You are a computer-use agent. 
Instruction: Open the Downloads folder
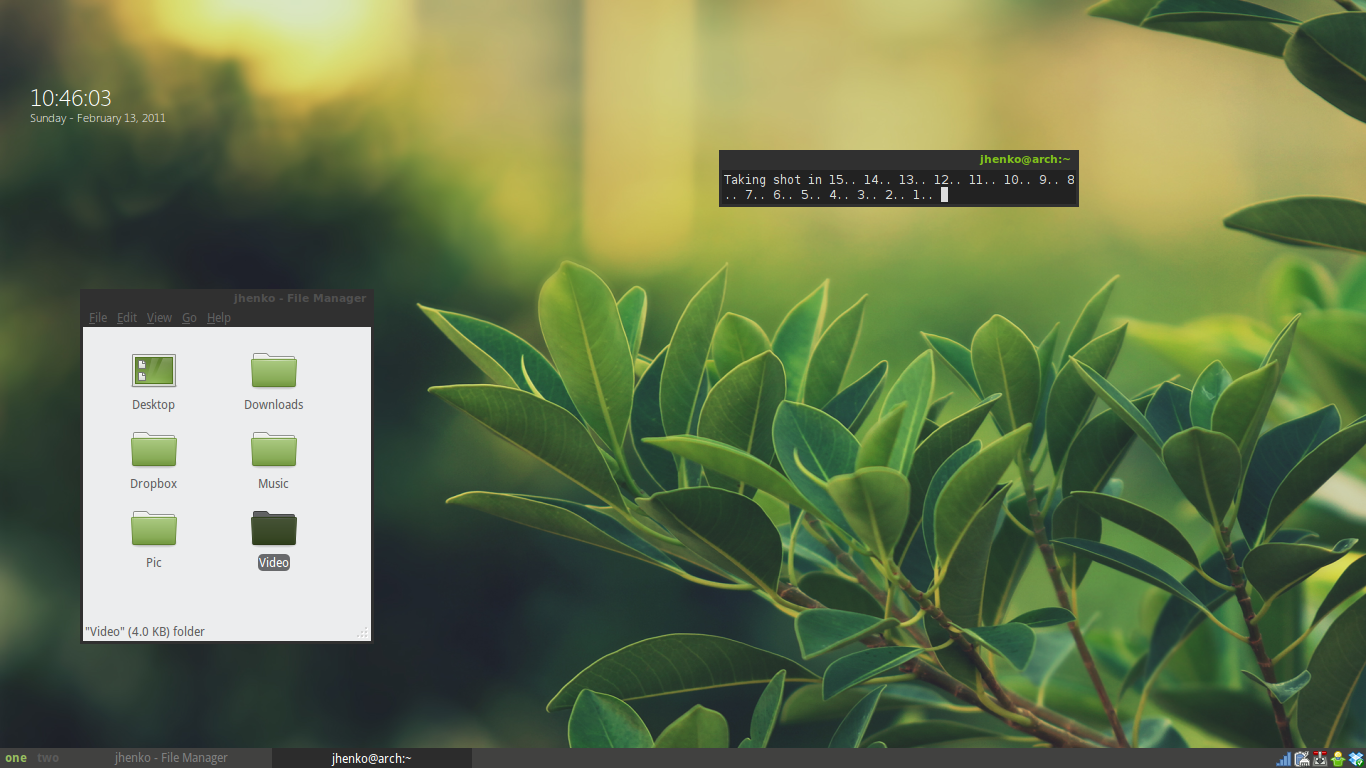[x=273, y=371]
